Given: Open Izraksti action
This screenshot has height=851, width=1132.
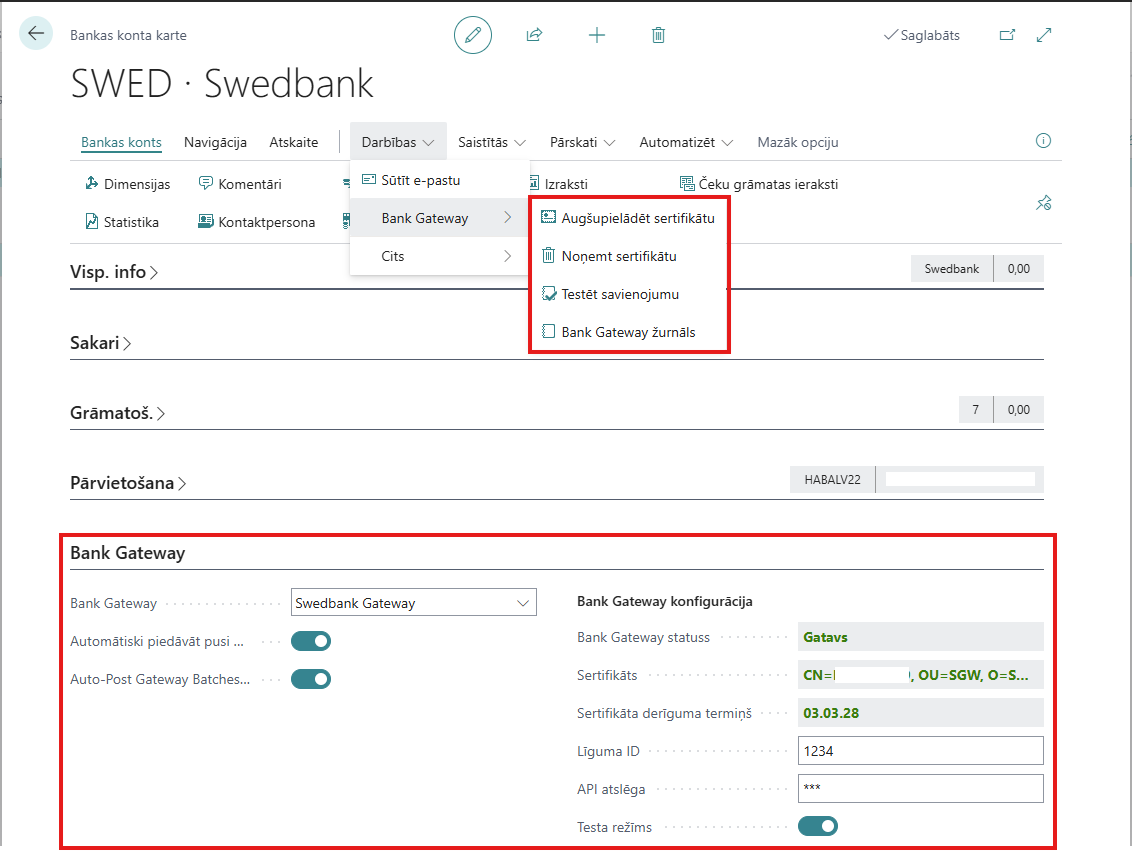Looking at the screenshot, I should 560,184.
